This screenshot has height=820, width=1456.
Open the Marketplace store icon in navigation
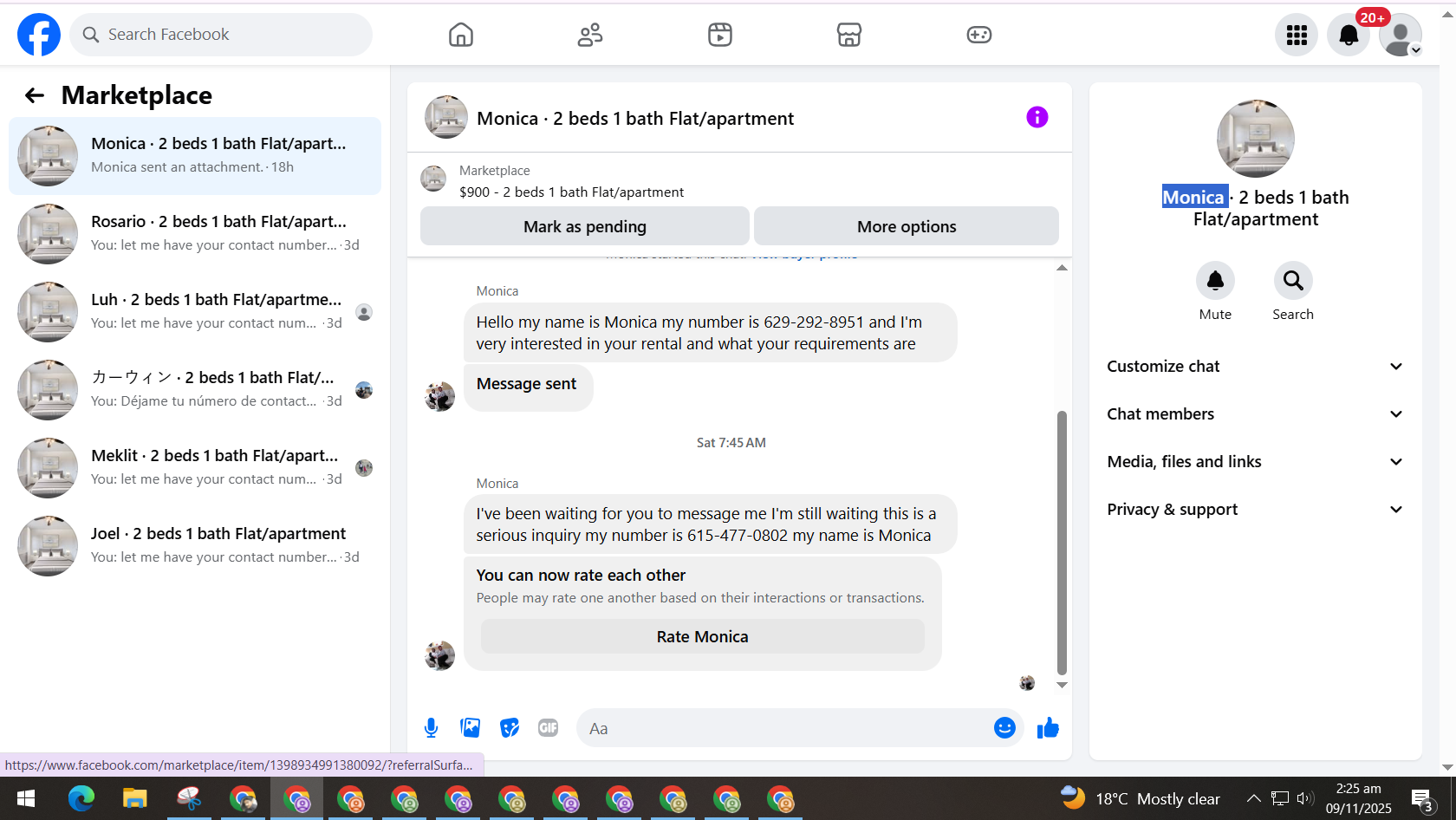[x=849, y=35]
